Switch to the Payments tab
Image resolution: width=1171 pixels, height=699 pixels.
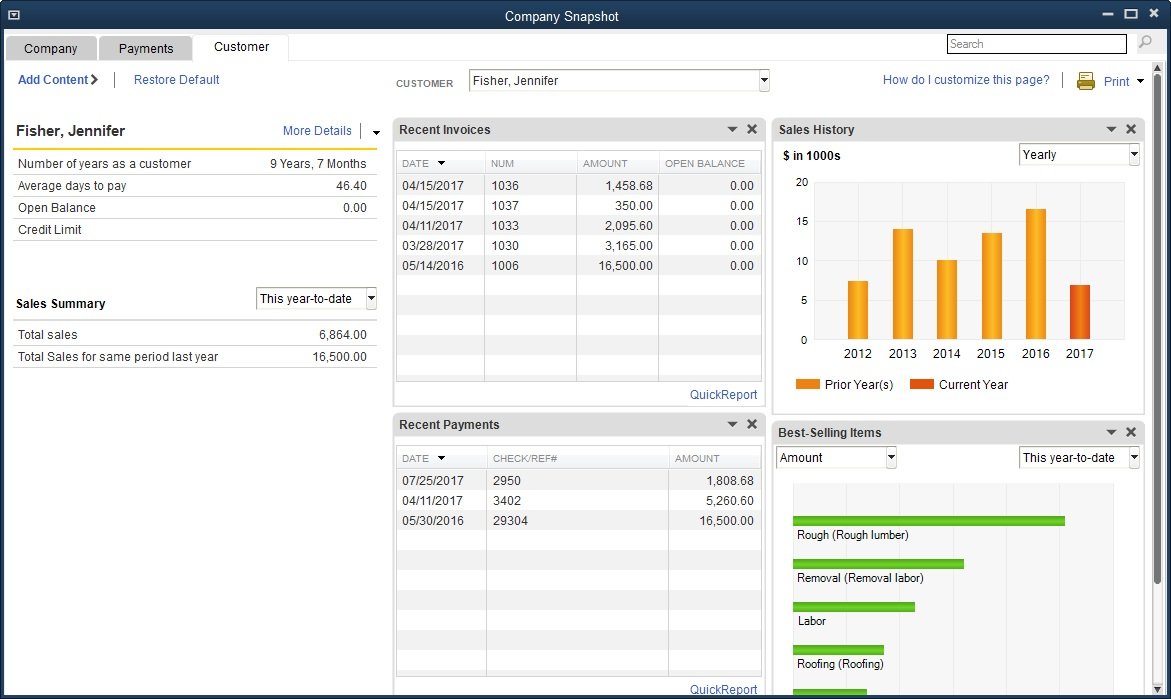coord(146,48)
